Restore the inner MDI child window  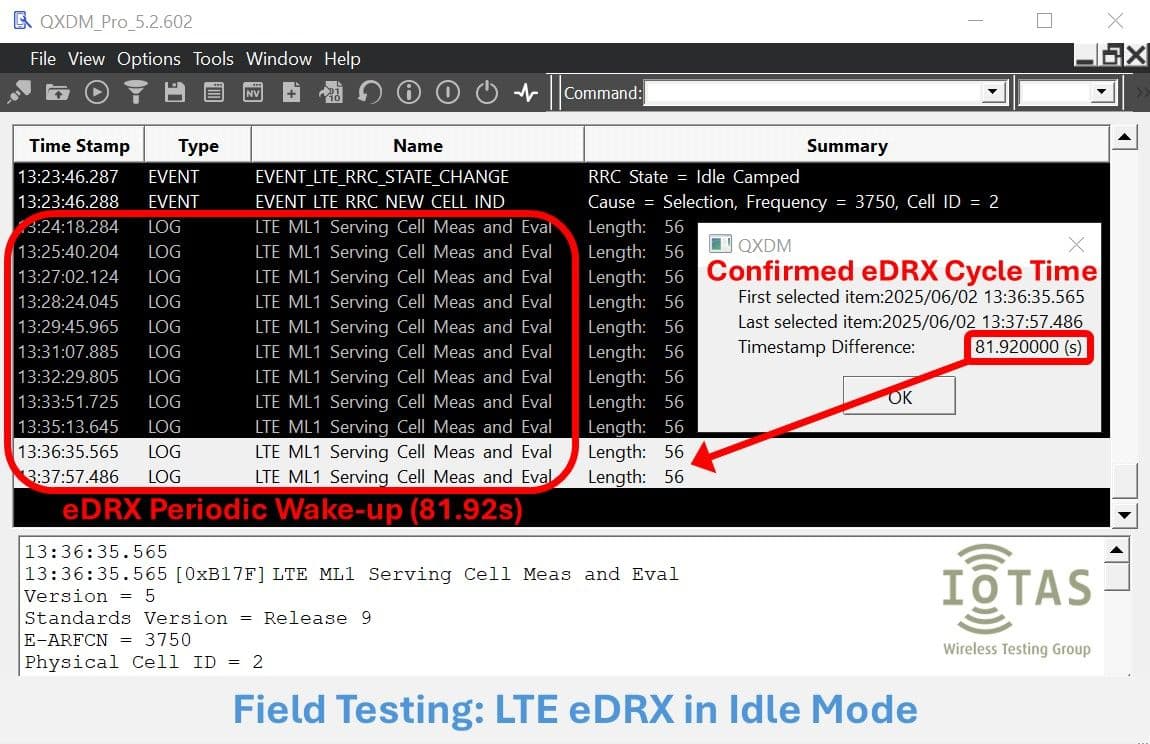(1112, 56)
